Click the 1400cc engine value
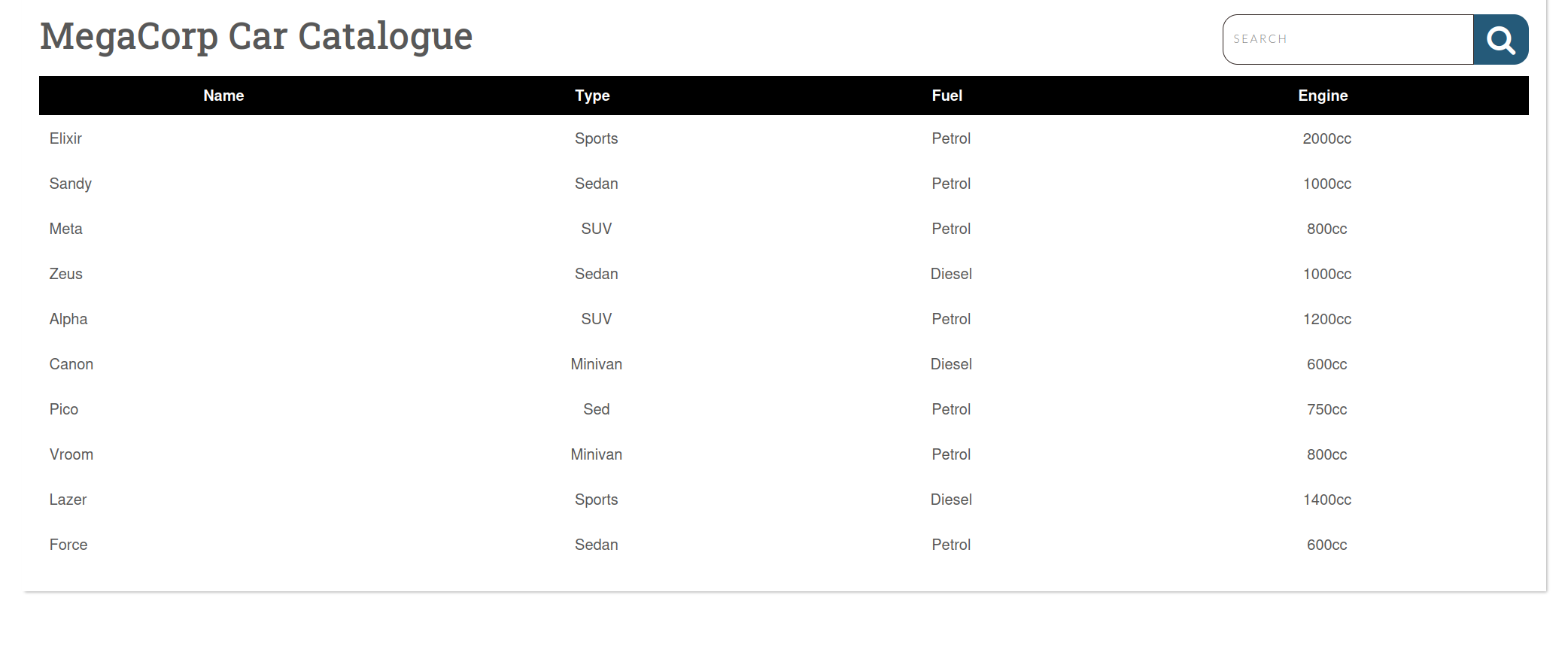 [1327, 500]
